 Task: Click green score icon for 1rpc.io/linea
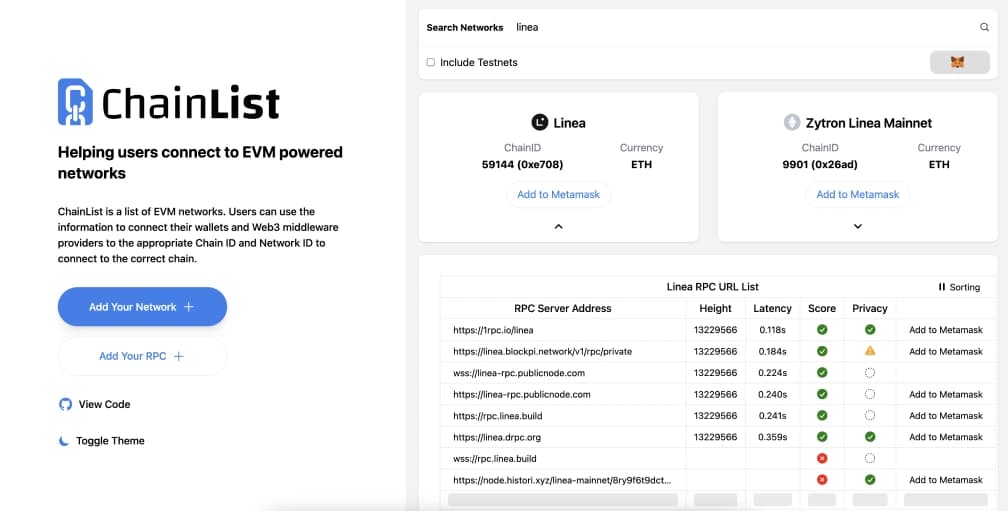(822, 330)
